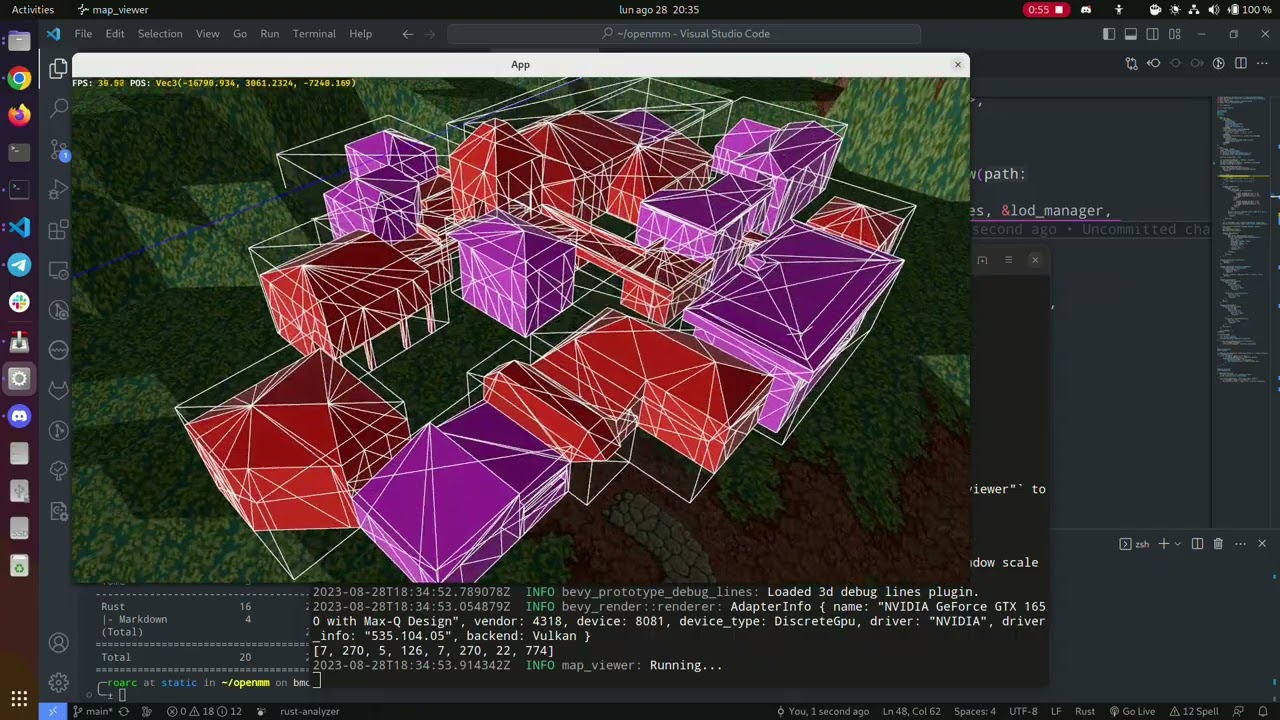Click Go Live in status bar
This screenshot has height=720, width=1280.
coord(1131,711)
